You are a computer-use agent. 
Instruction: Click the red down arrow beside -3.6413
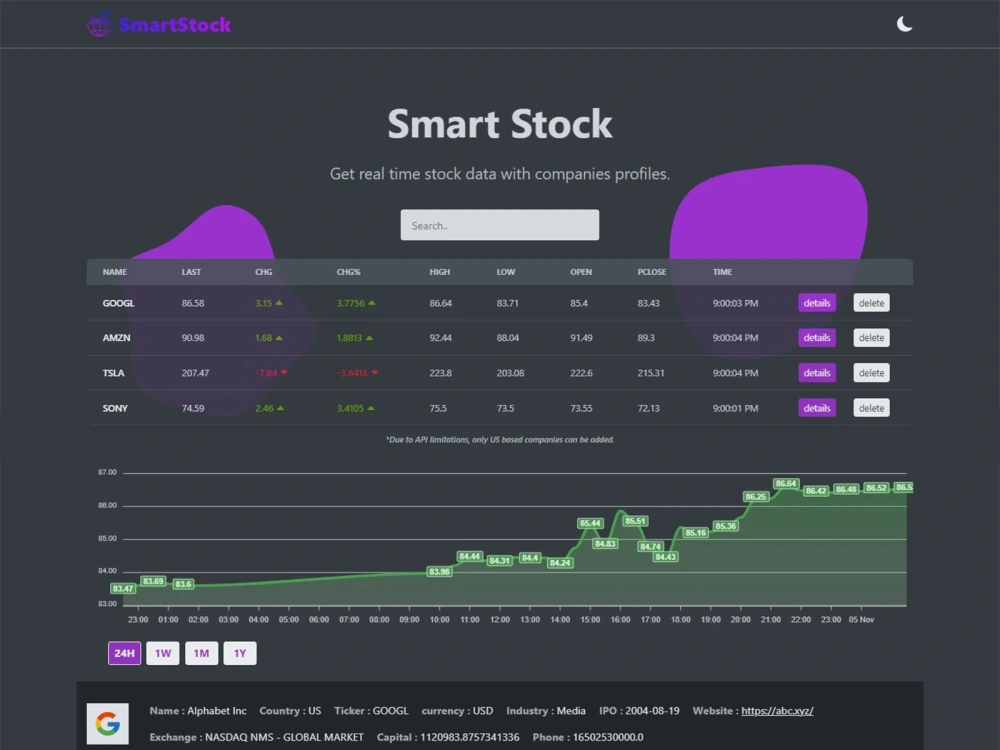tap(374, 372)
